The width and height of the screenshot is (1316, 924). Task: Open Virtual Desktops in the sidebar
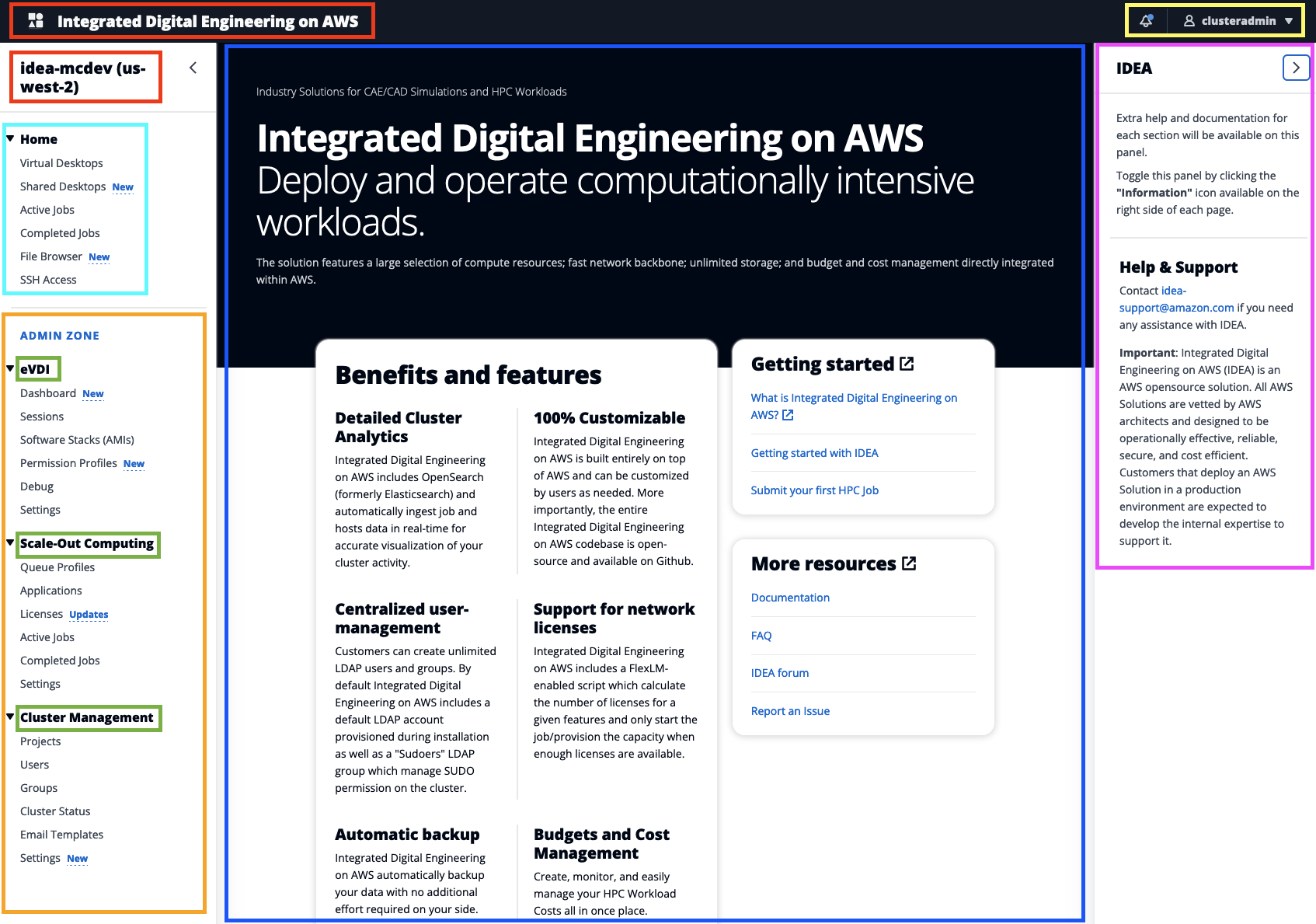(61, 163)
